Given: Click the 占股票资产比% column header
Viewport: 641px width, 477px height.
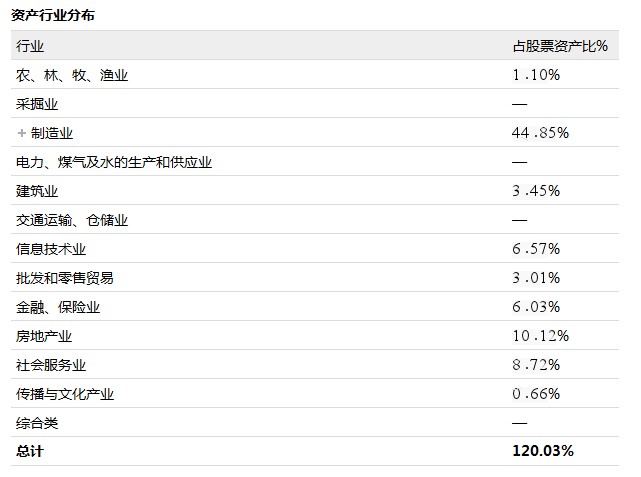Looking at the screenshot, I should click(560, 46).
